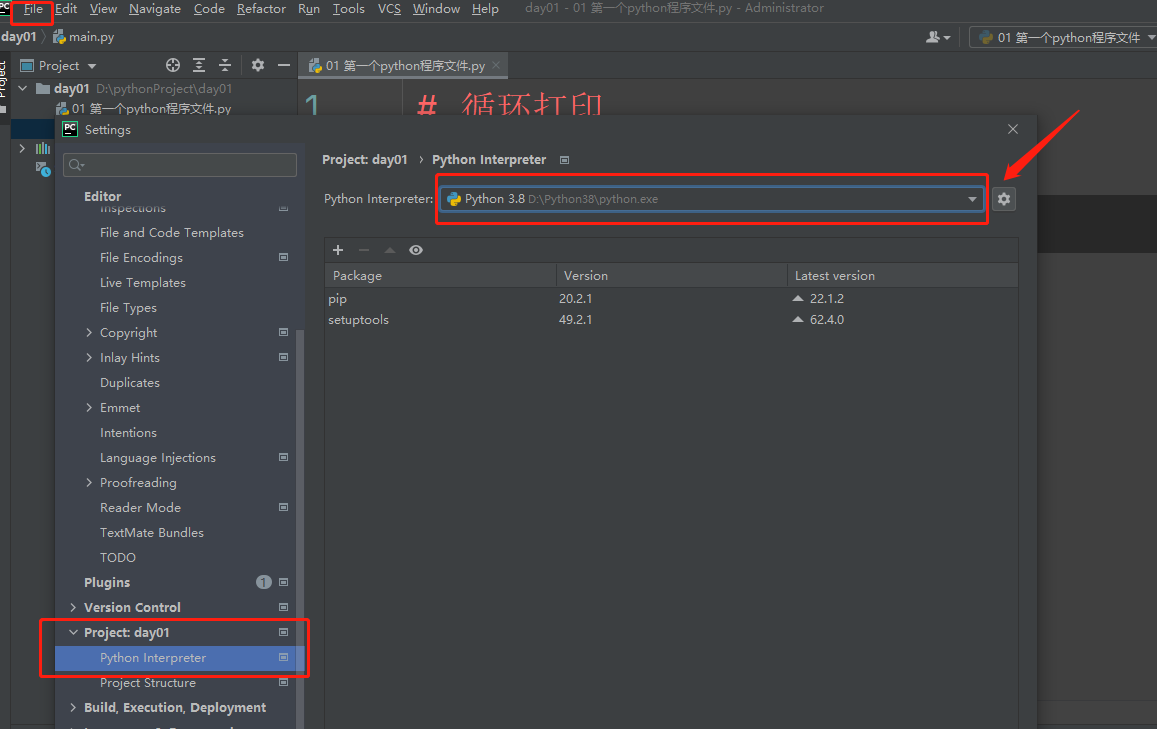The height and width of the screenshot is (729, 1157).
Task: Open File and Code Templates settings
Action: point(172,232)
